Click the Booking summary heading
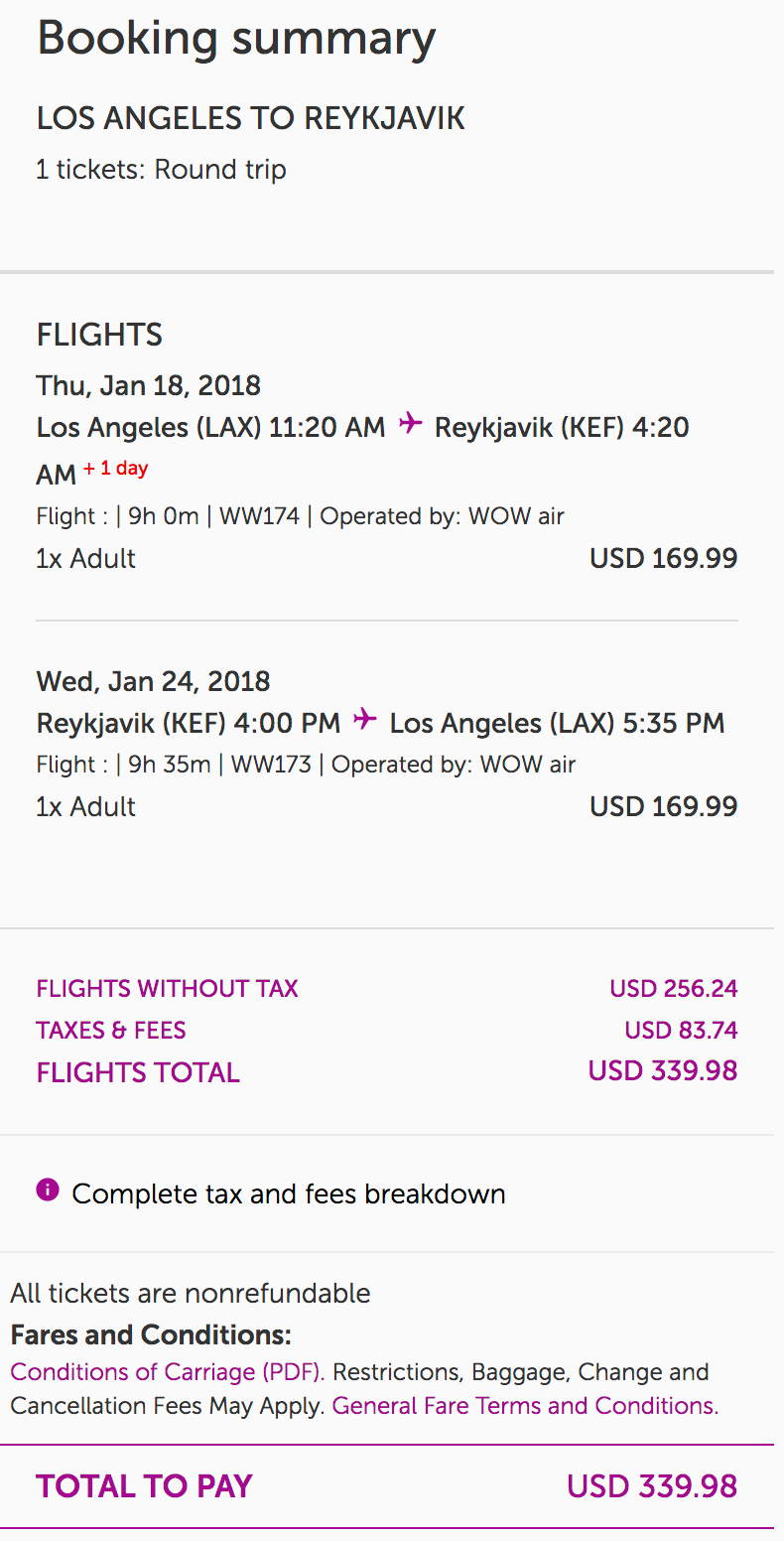The height and width of the screenshot is (1541, 784). coord(236,39)
